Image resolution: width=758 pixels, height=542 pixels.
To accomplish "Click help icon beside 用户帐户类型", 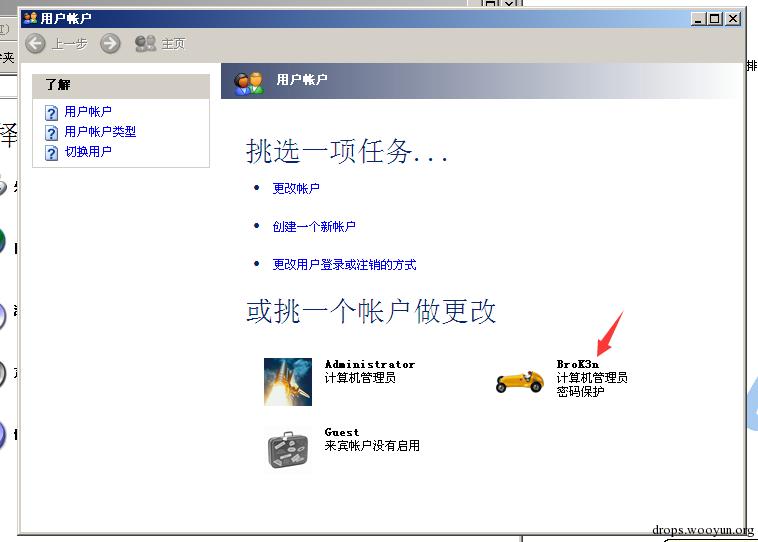I will point(51,132).
